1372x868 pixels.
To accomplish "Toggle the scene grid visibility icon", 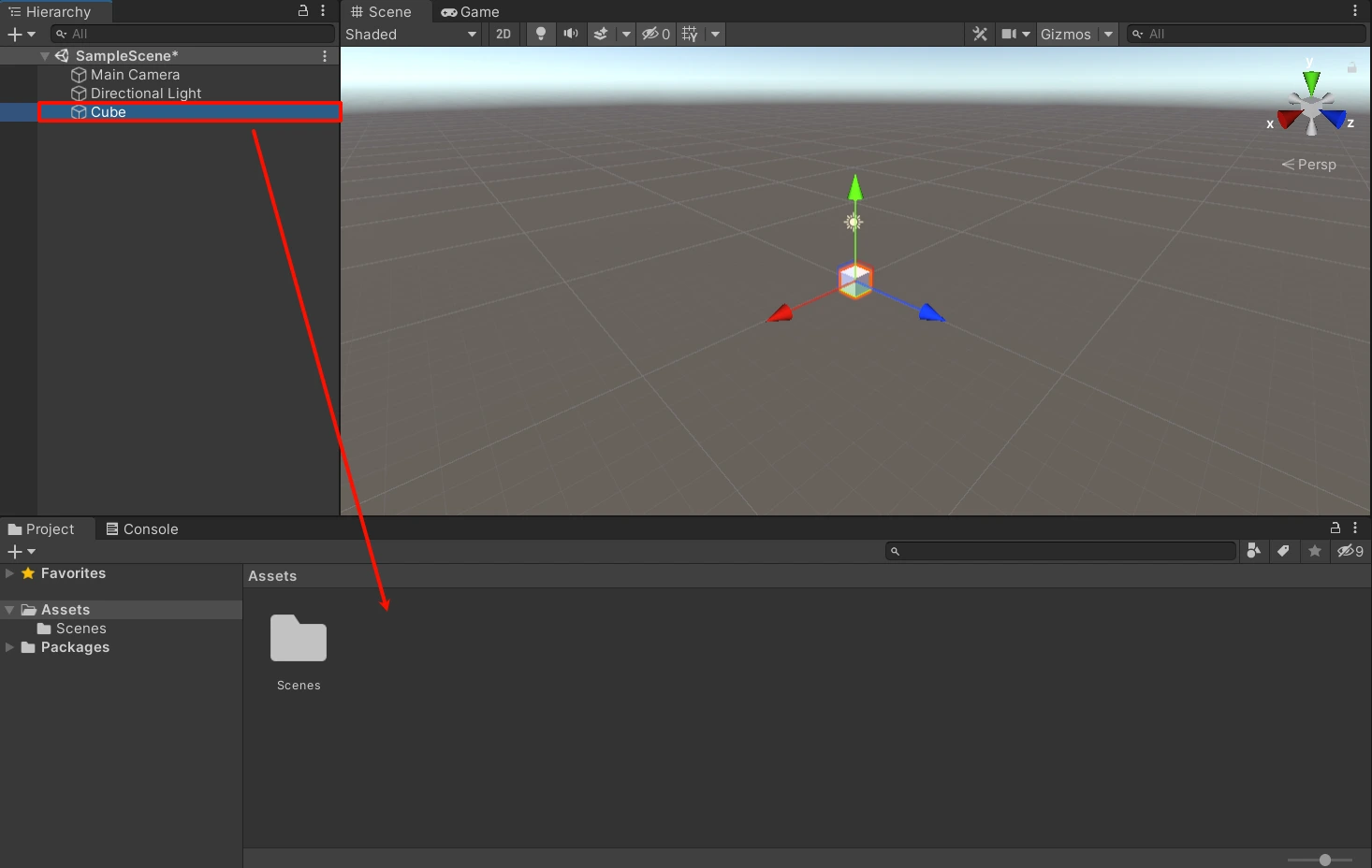I will (x=690, y=34).
